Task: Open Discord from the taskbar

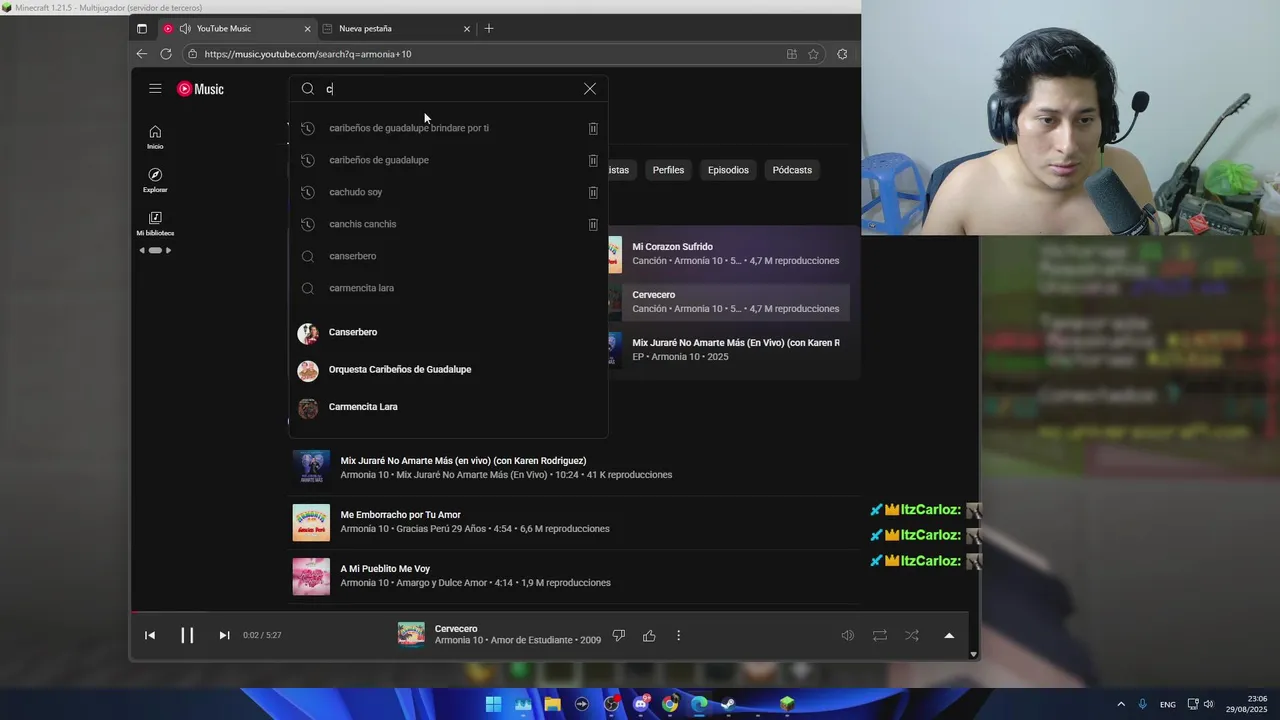Action: click(641, 704)
